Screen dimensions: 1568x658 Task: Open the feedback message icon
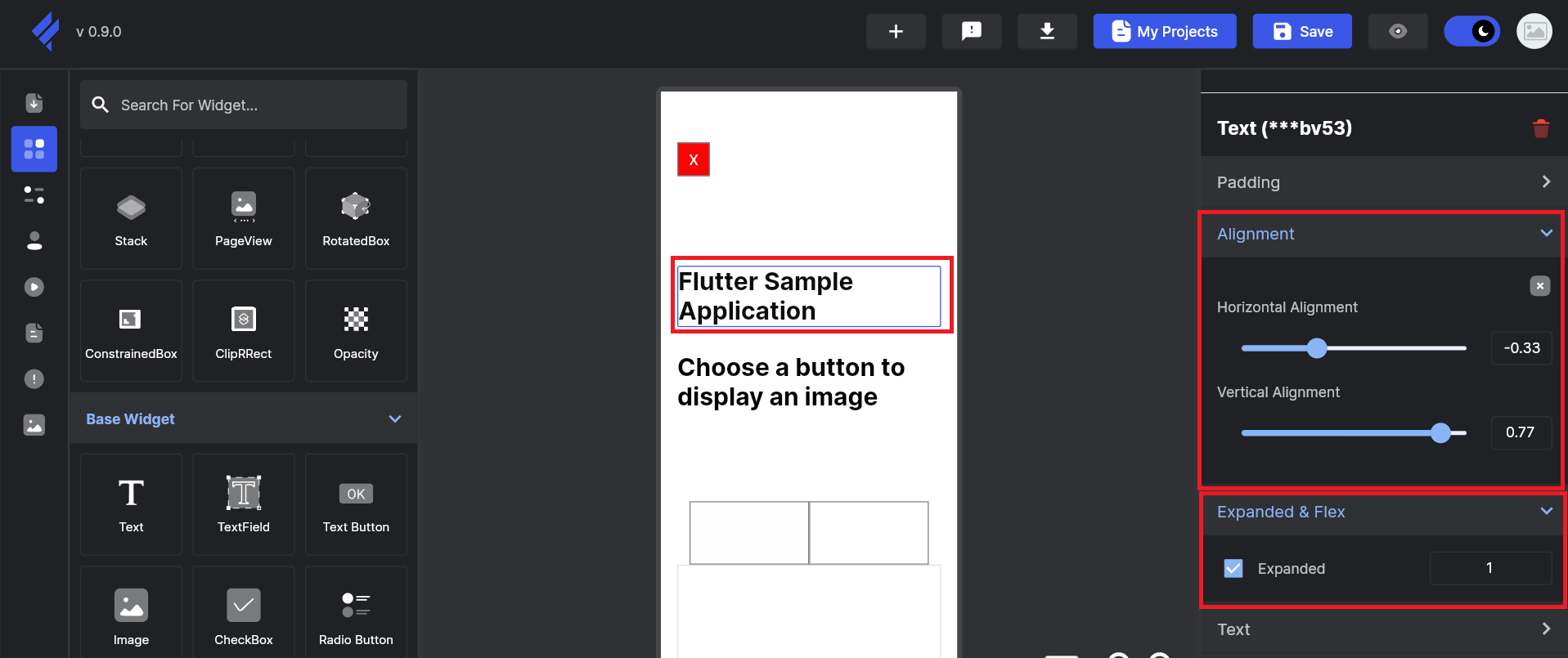point(971,32)
